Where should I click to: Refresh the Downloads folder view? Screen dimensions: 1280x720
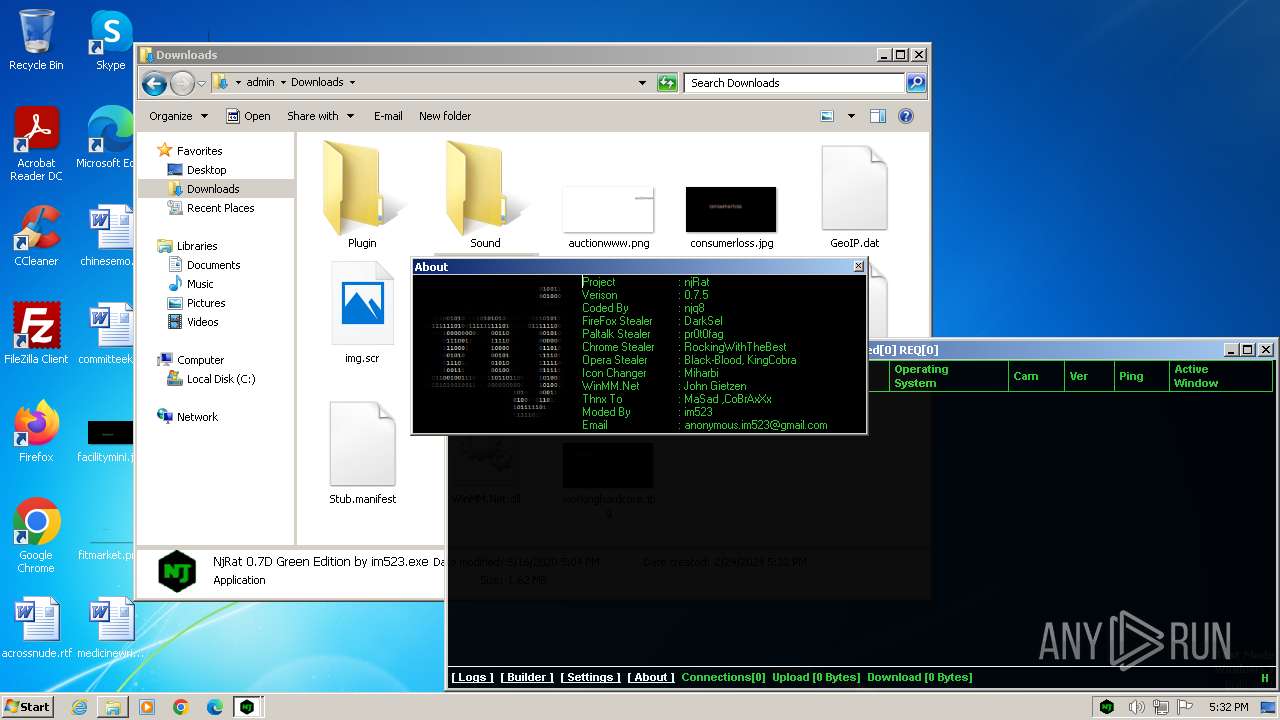(667, 83)
